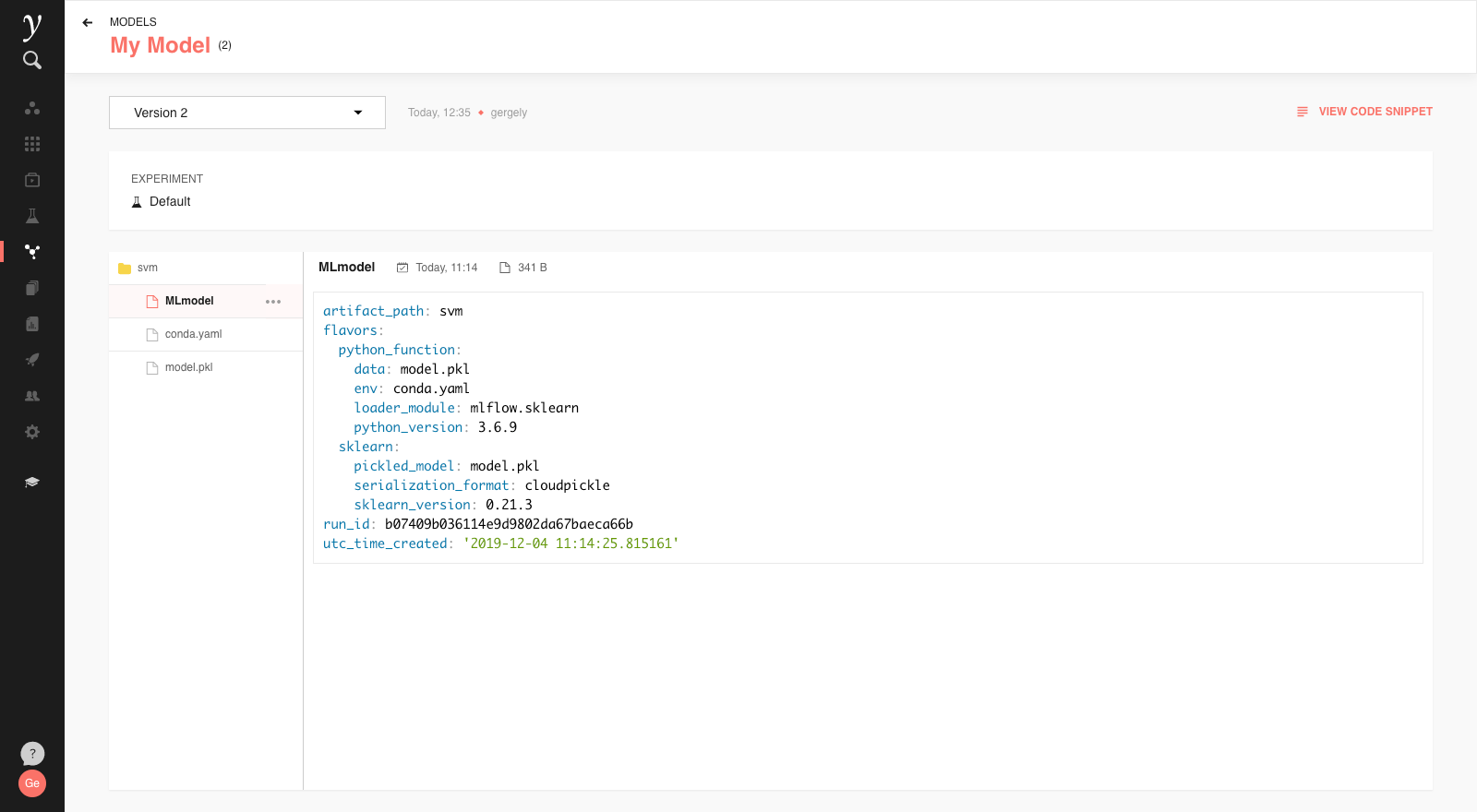
Task: Click the back arrow next to MODELS
Action: [x=88, y=22]
